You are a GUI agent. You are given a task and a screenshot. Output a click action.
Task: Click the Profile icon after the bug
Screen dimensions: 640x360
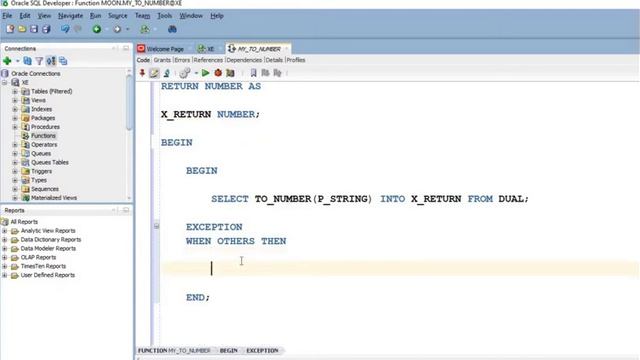(230, 73)
